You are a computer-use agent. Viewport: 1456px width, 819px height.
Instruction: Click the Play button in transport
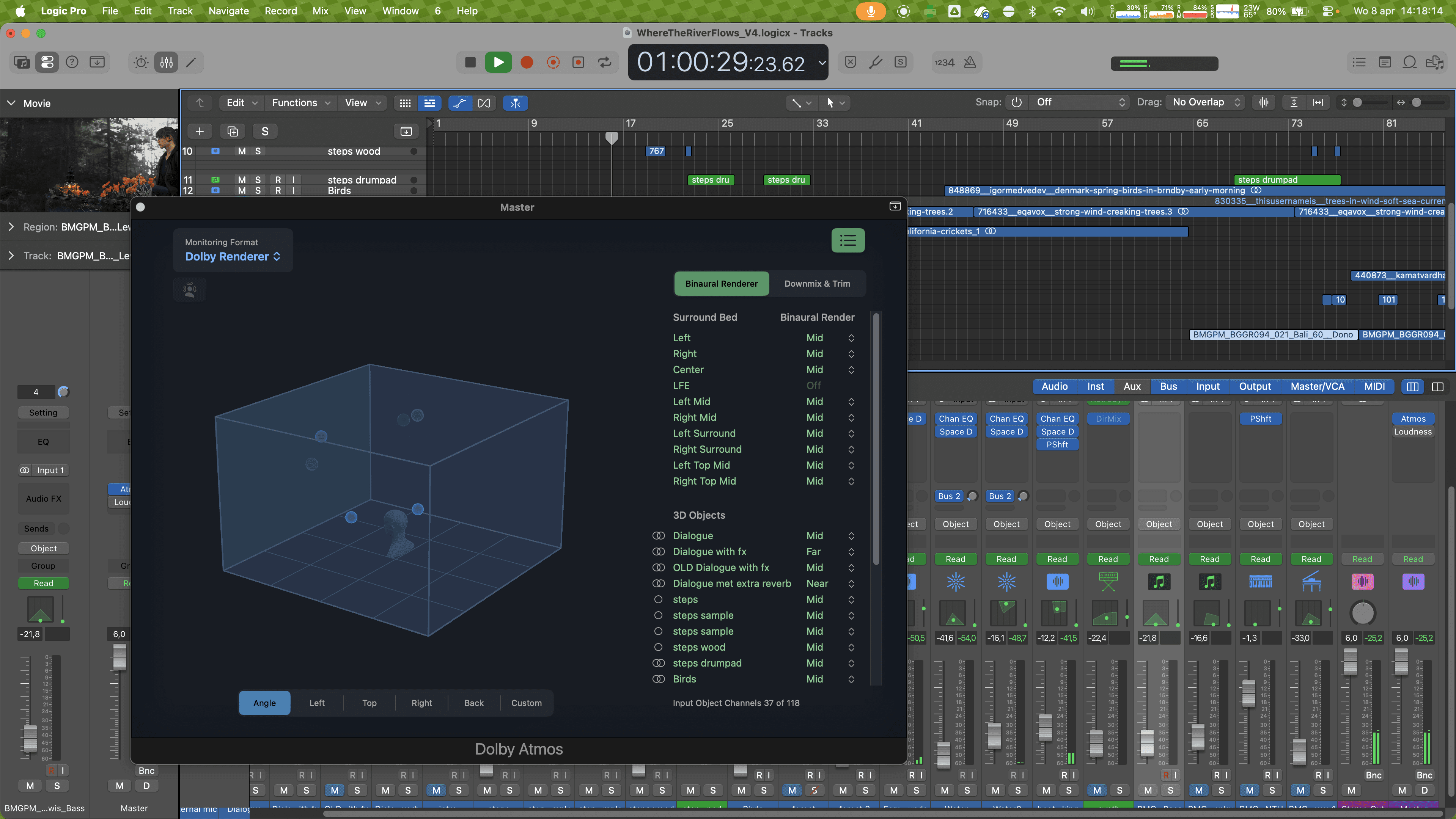pyautogui.click(x=498, y=62)
